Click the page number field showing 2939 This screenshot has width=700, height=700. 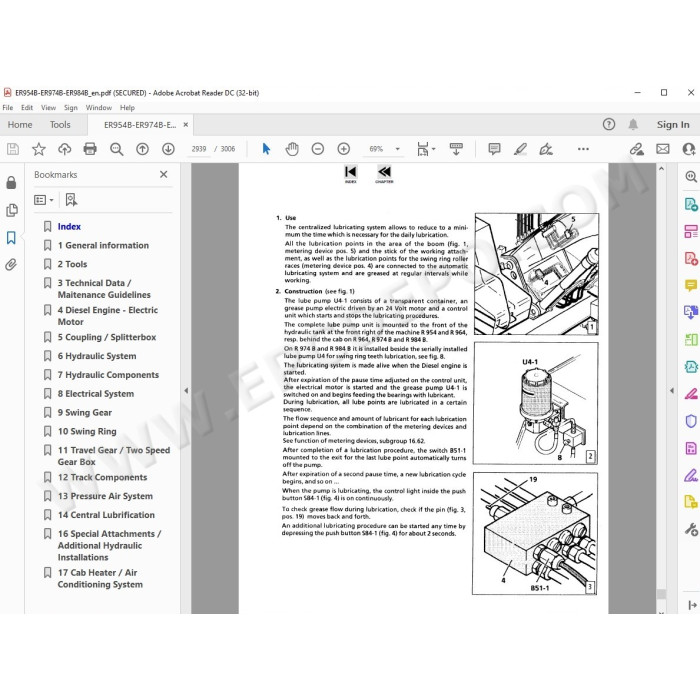pyautogui.click(x=199, y=149)
